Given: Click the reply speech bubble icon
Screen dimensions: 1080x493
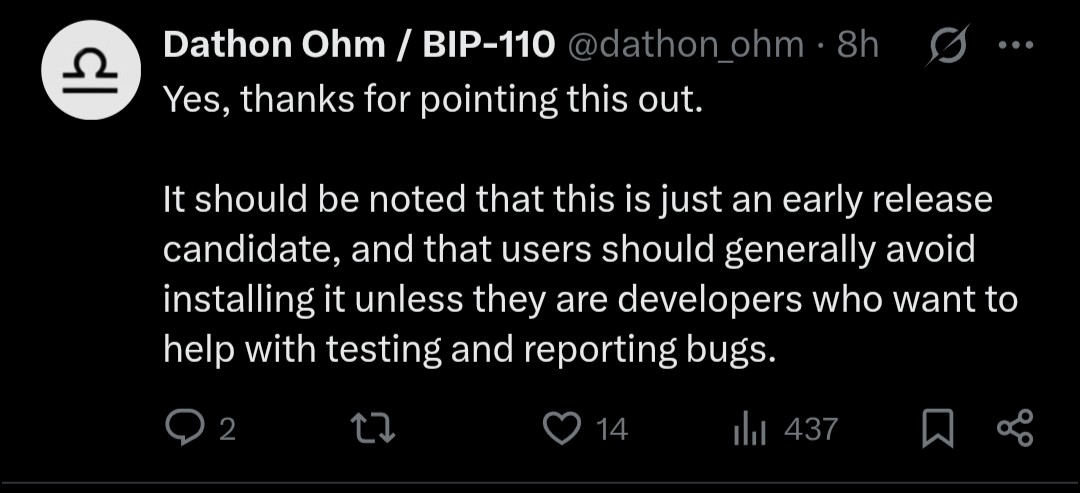Looking at the screenshot, I should (x=183, y=430).
